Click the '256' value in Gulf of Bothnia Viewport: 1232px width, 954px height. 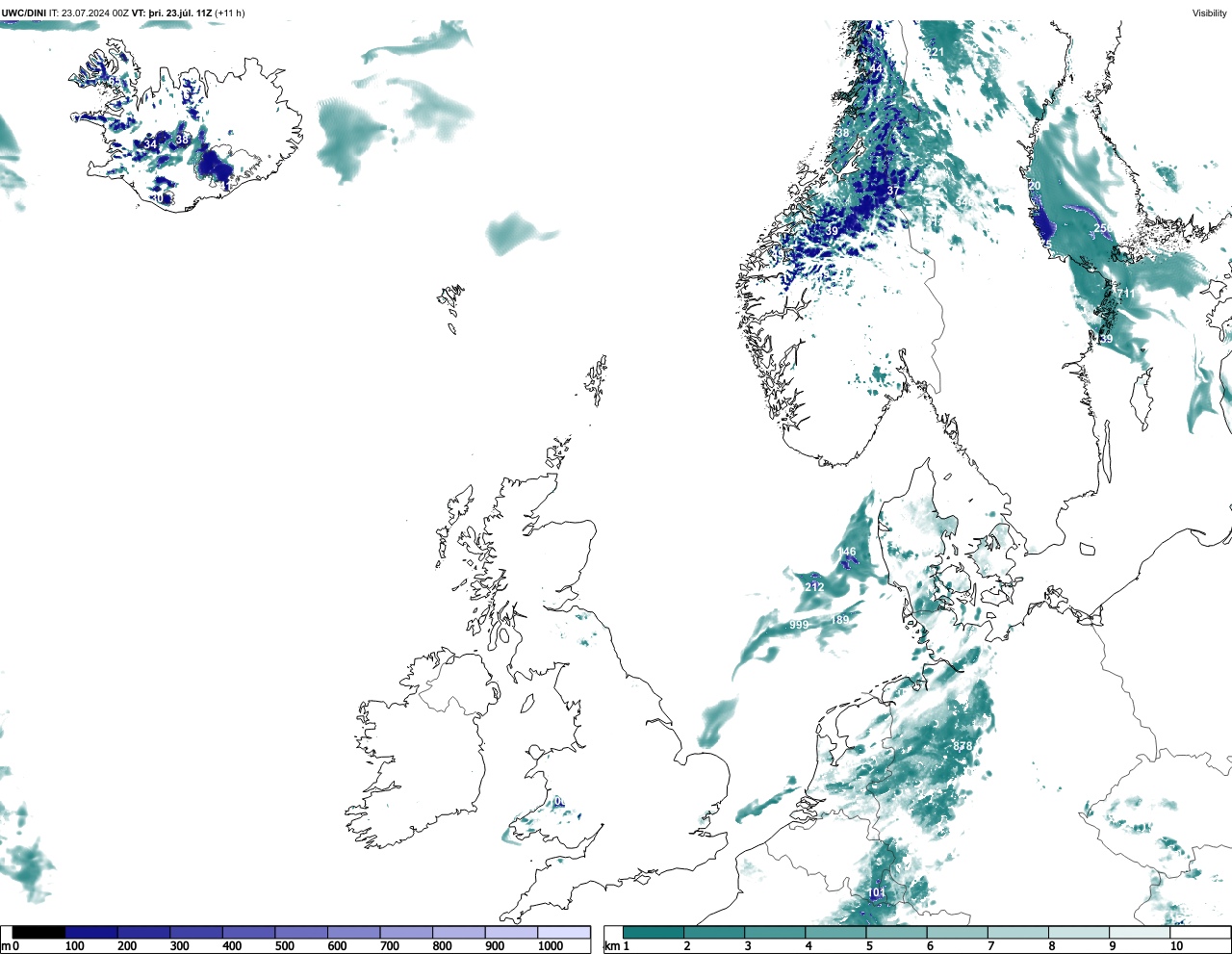(x=1103, y=228)
